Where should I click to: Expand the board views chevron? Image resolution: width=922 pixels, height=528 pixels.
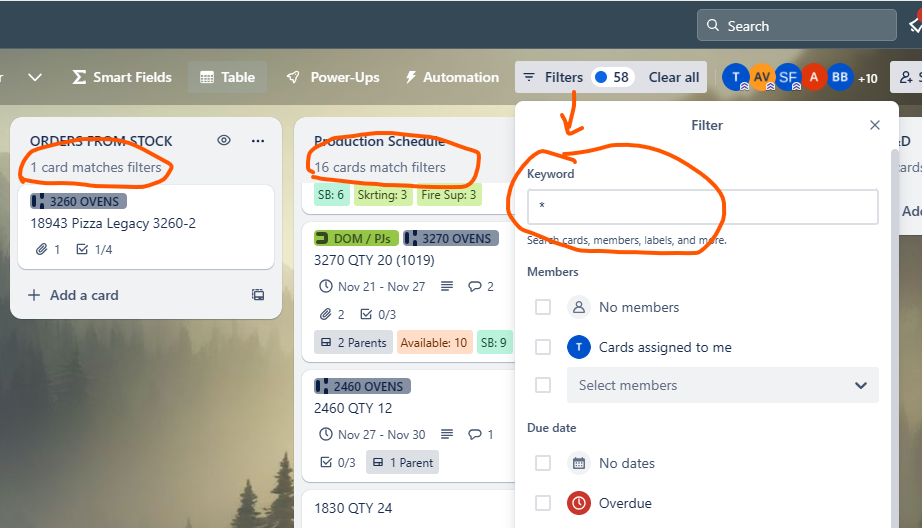click(35, 77)
